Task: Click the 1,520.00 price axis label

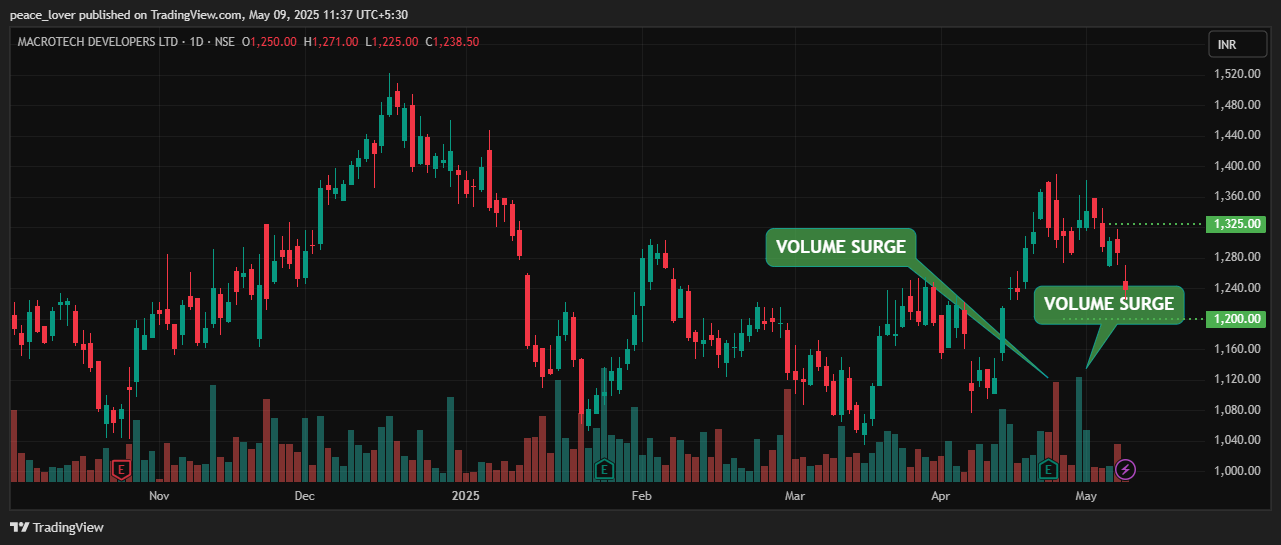Action: click(1236, 75)
